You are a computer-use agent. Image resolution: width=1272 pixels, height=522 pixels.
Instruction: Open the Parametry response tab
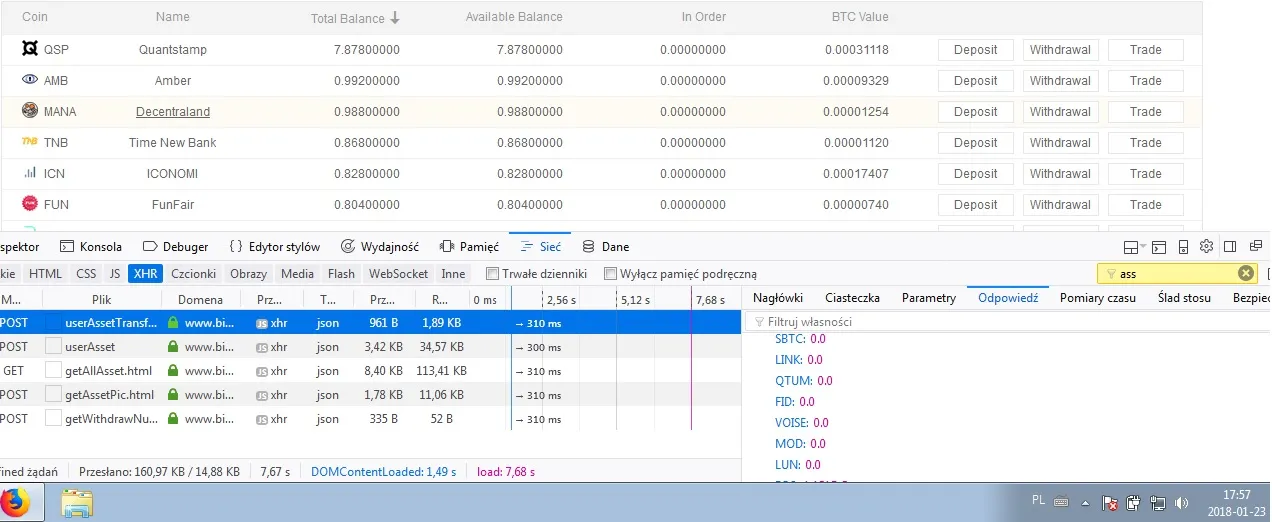click(929, 298)
